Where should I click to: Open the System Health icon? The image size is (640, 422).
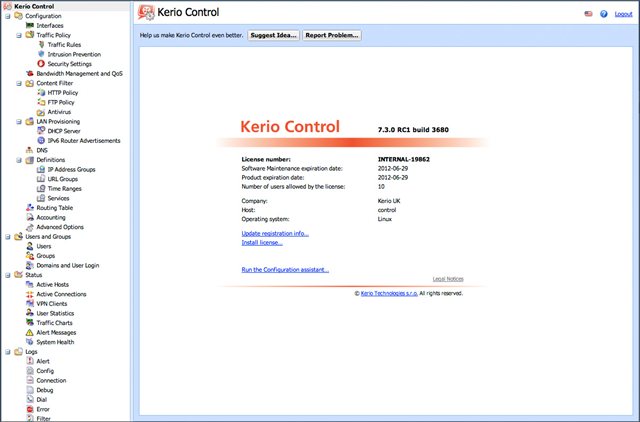30,342
